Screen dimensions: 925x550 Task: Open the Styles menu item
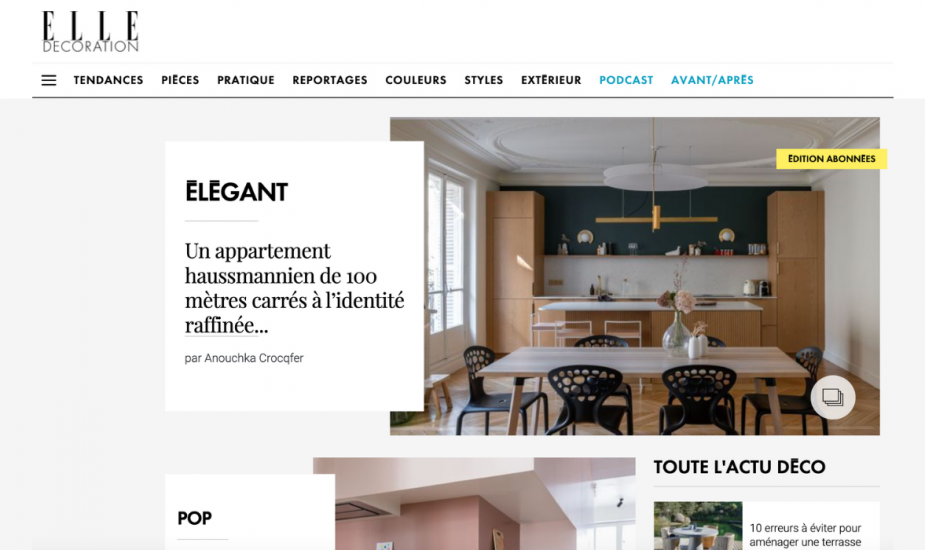click(x=484, y=80)
